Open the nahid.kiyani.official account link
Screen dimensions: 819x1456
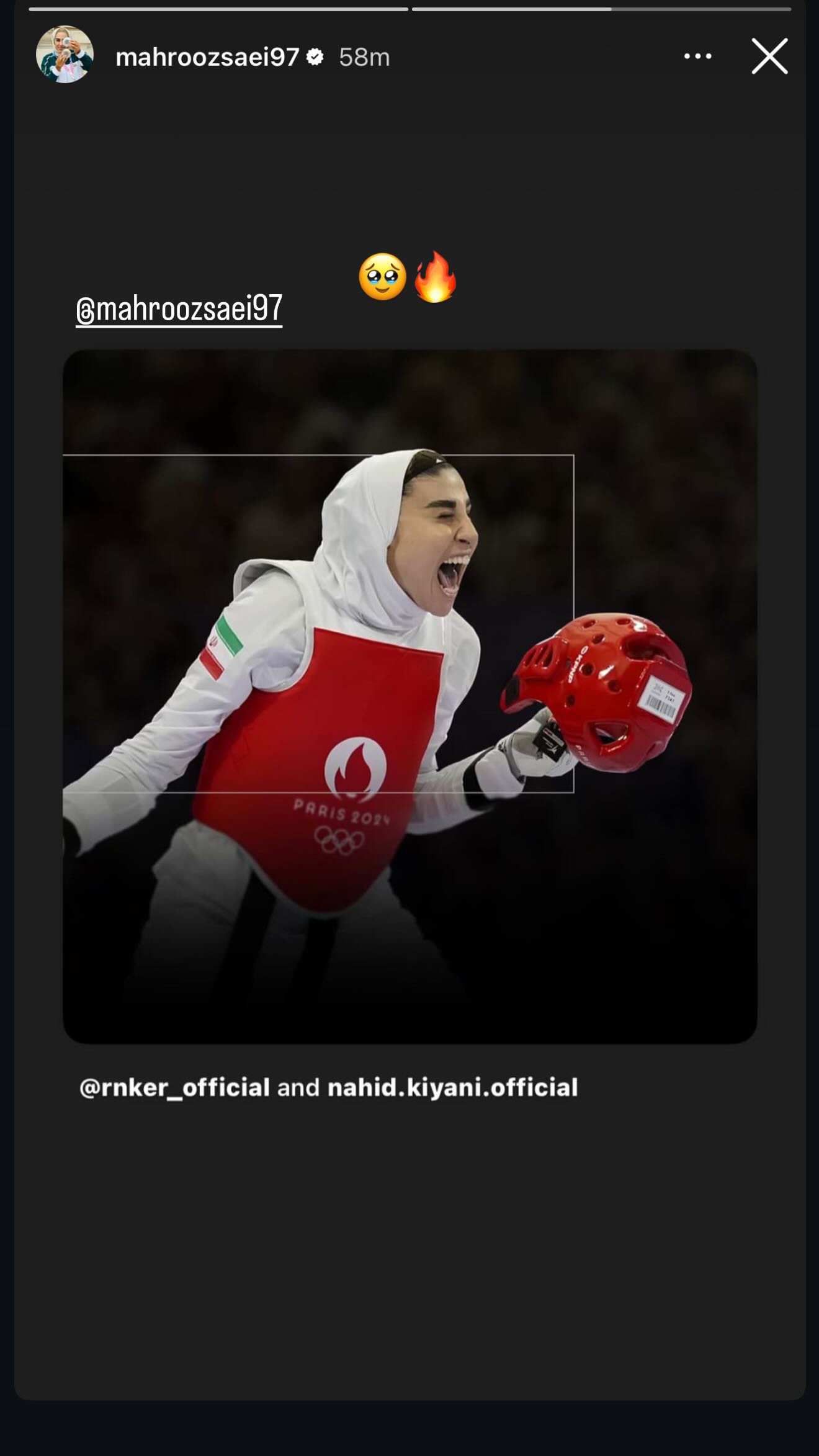pos(452,1087)
